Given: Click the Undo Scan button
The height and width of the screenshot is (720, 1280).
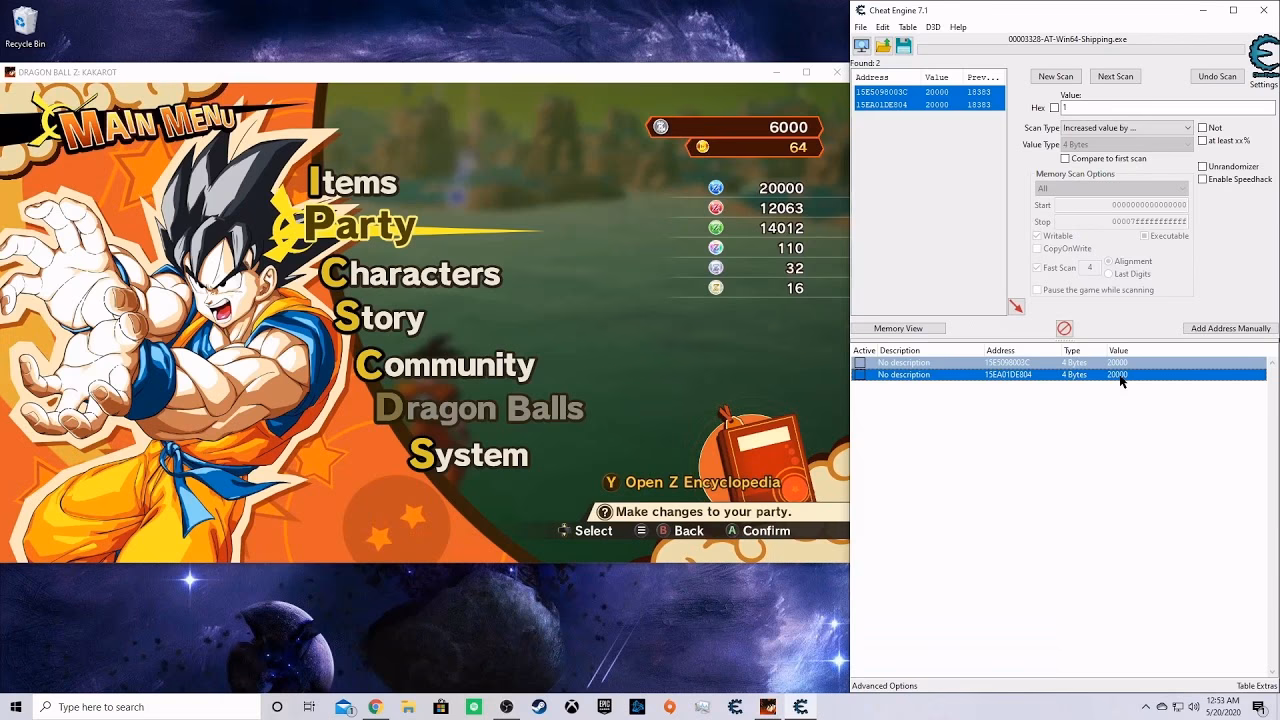Looking at the screenshot, I should (1217, 76).
